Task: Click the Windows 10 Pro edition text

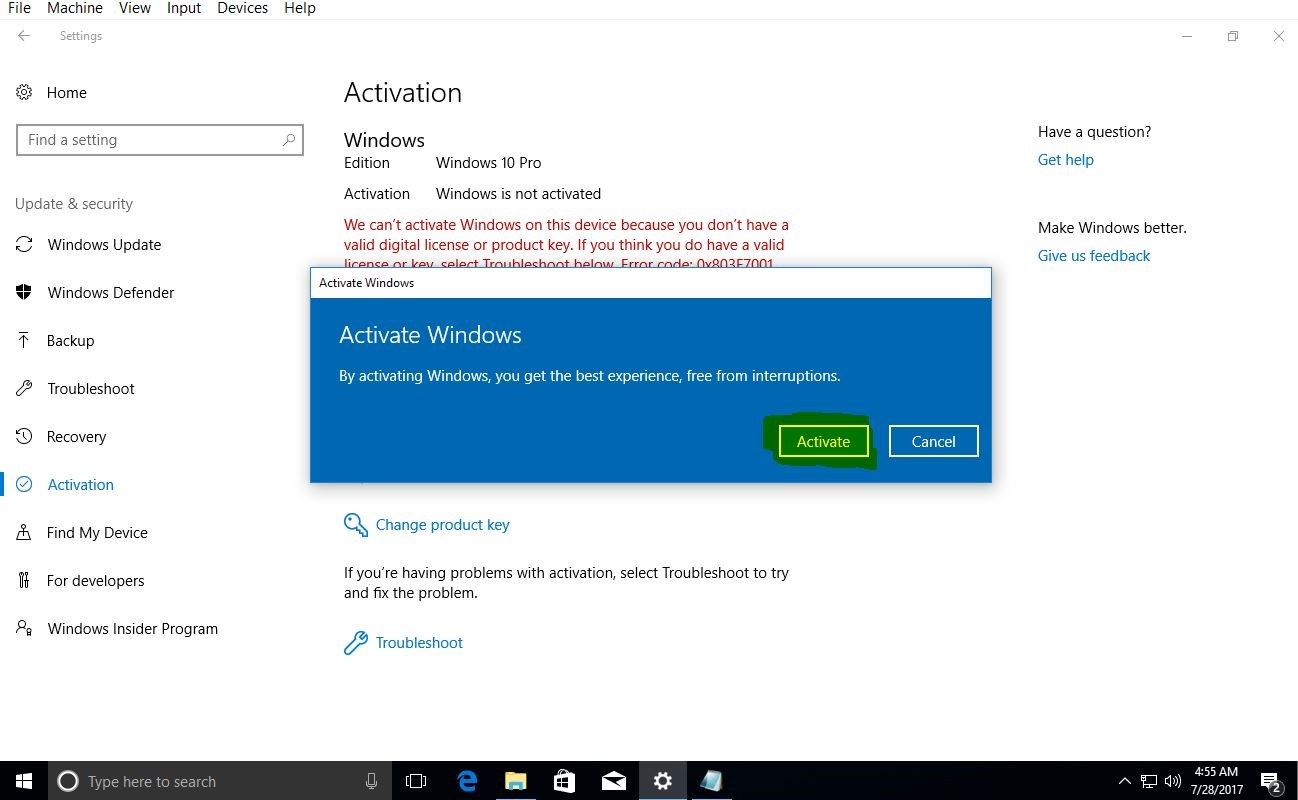Action: pos(488,163)
